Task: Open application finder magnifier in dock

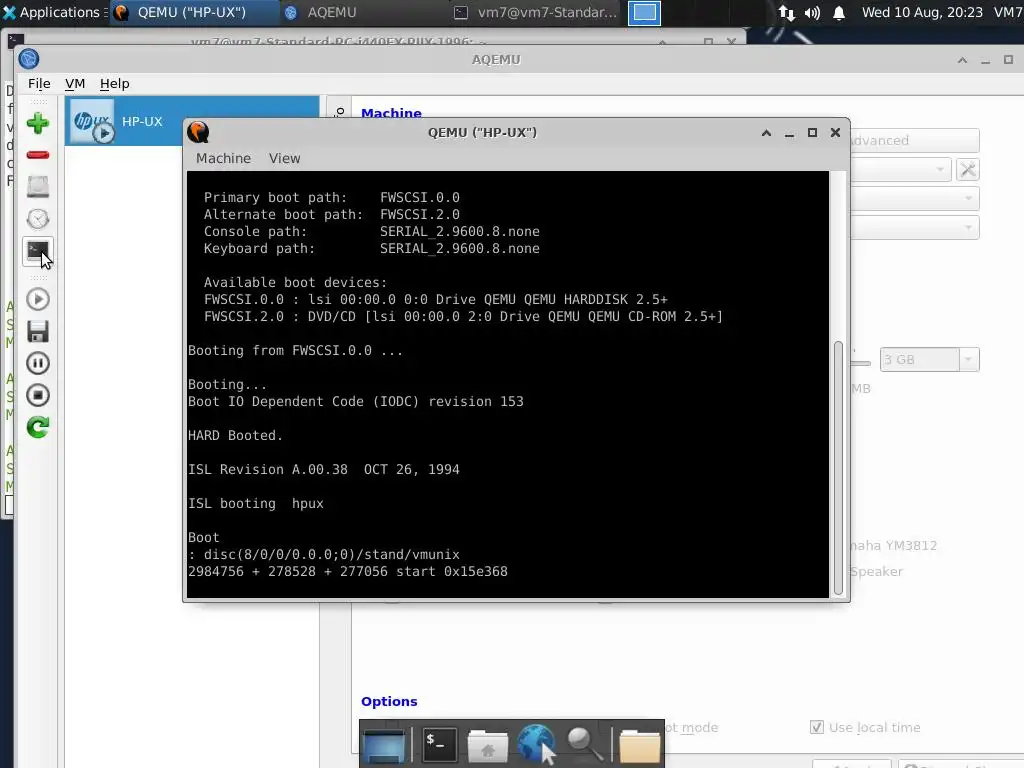Action: pos(584,744)
